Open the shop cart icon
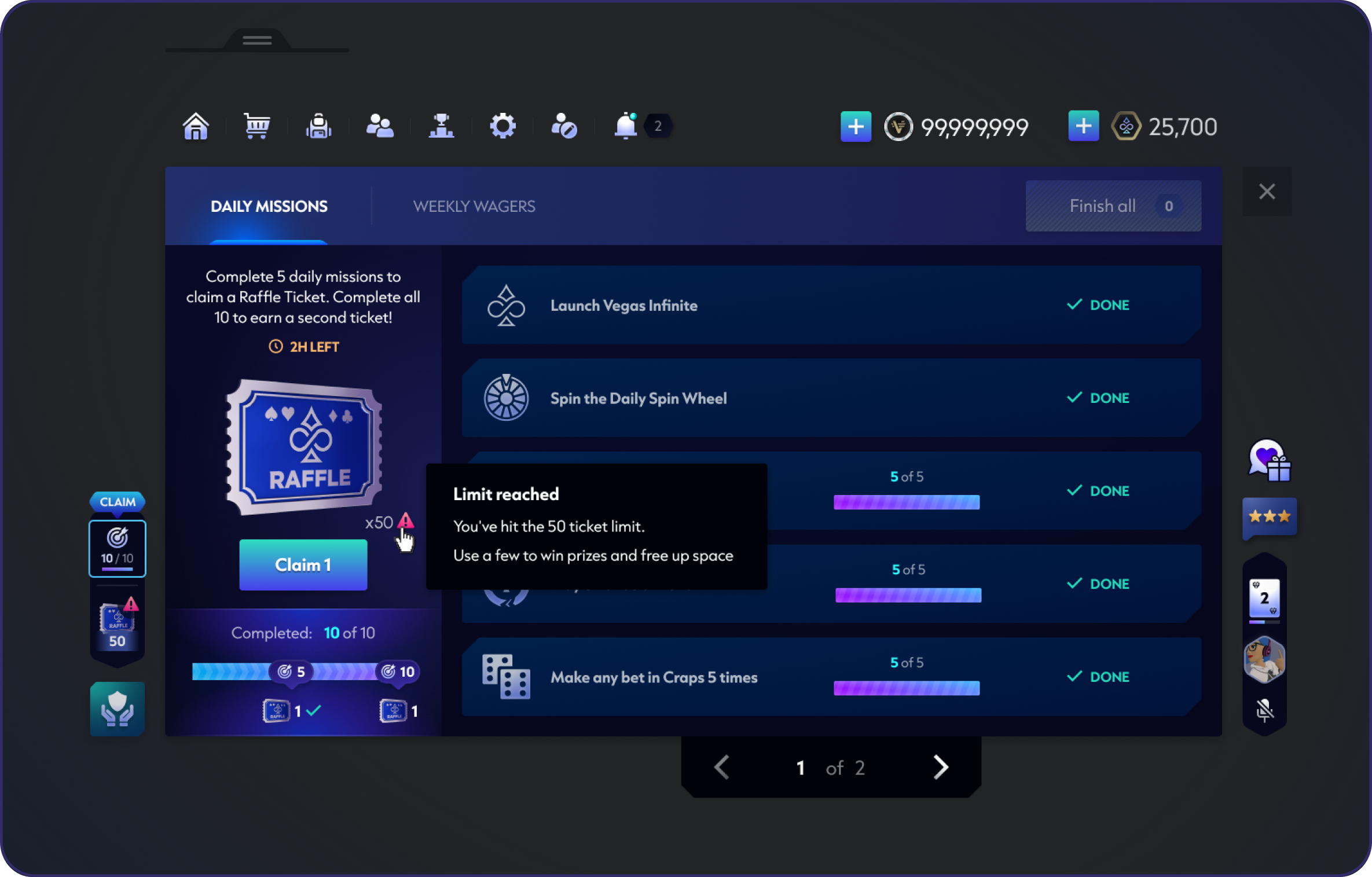Image resolution: width=1372 pixels, height=877 pixels. (257, 126)
